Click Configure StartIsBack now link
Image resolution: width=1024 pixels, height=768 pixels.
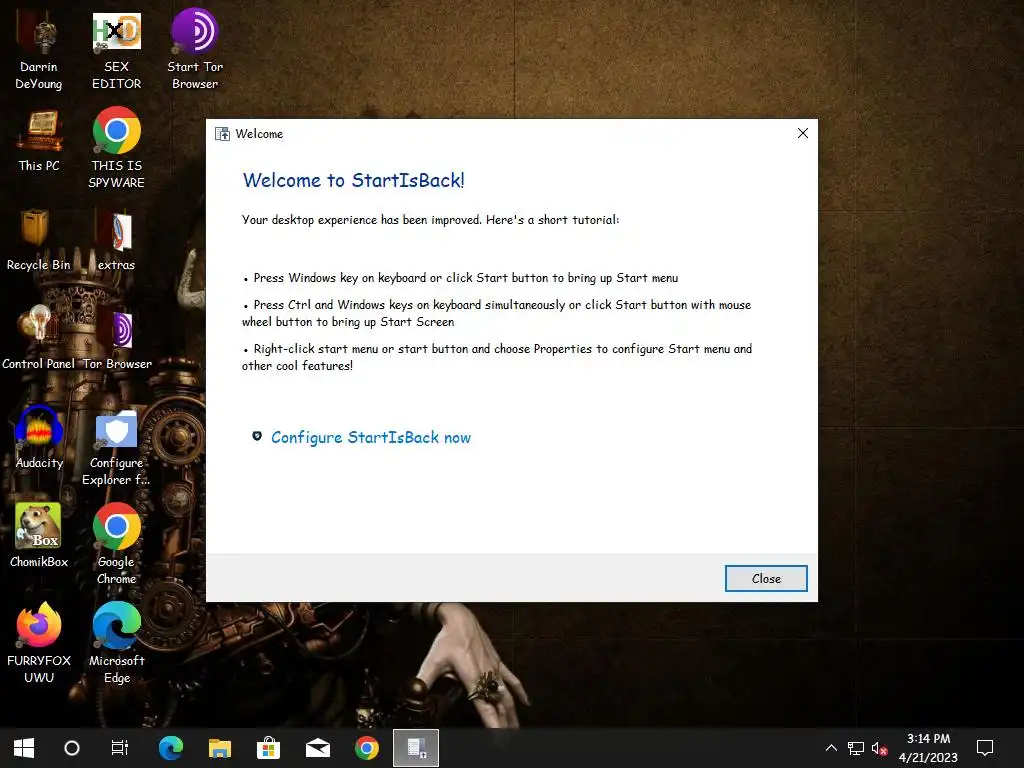click(x=371, y=438)
